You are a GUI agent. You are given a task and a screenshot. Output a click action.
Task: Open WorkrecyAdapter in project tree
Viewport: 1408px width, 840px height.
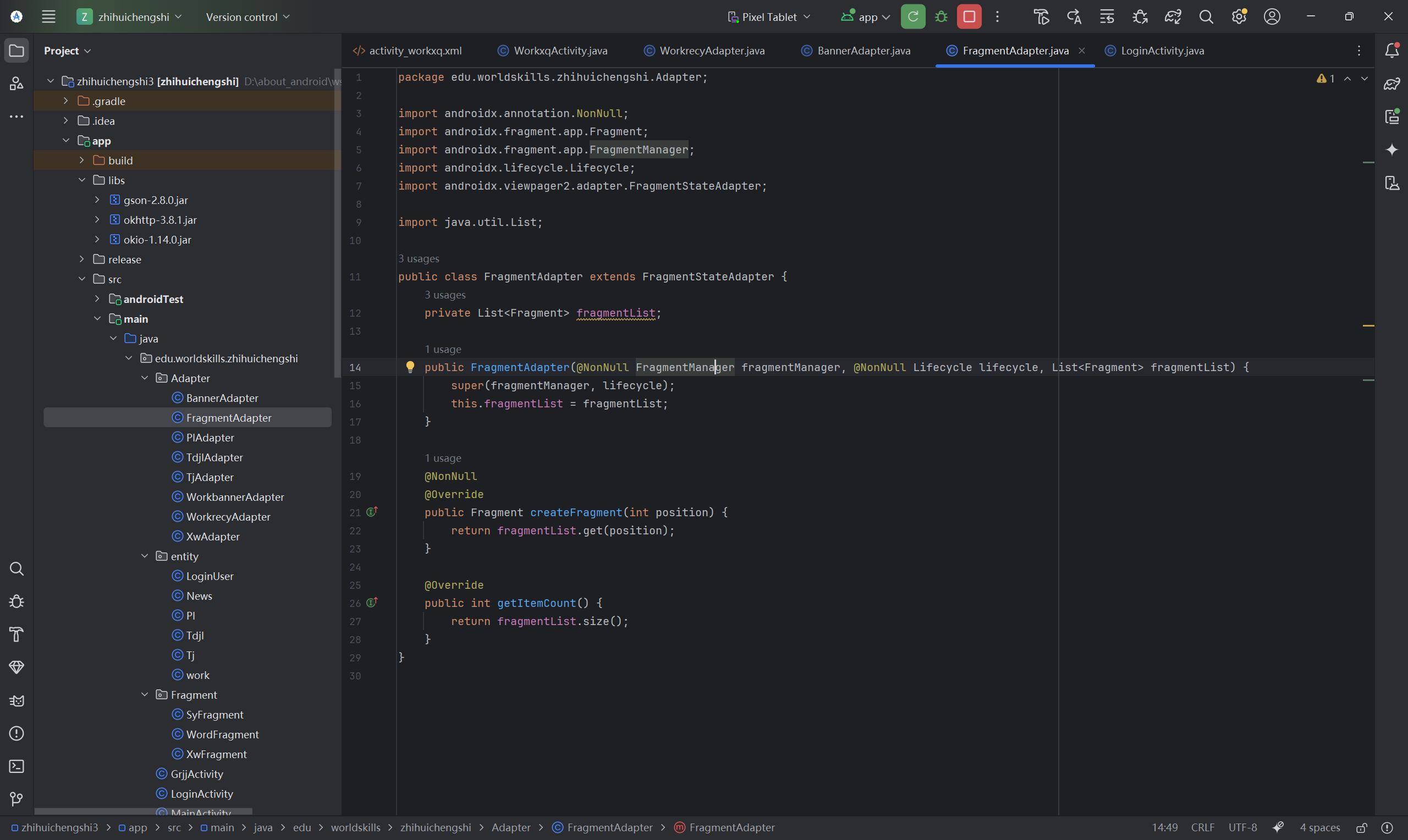pyautogui.click(x=228, y=516)
